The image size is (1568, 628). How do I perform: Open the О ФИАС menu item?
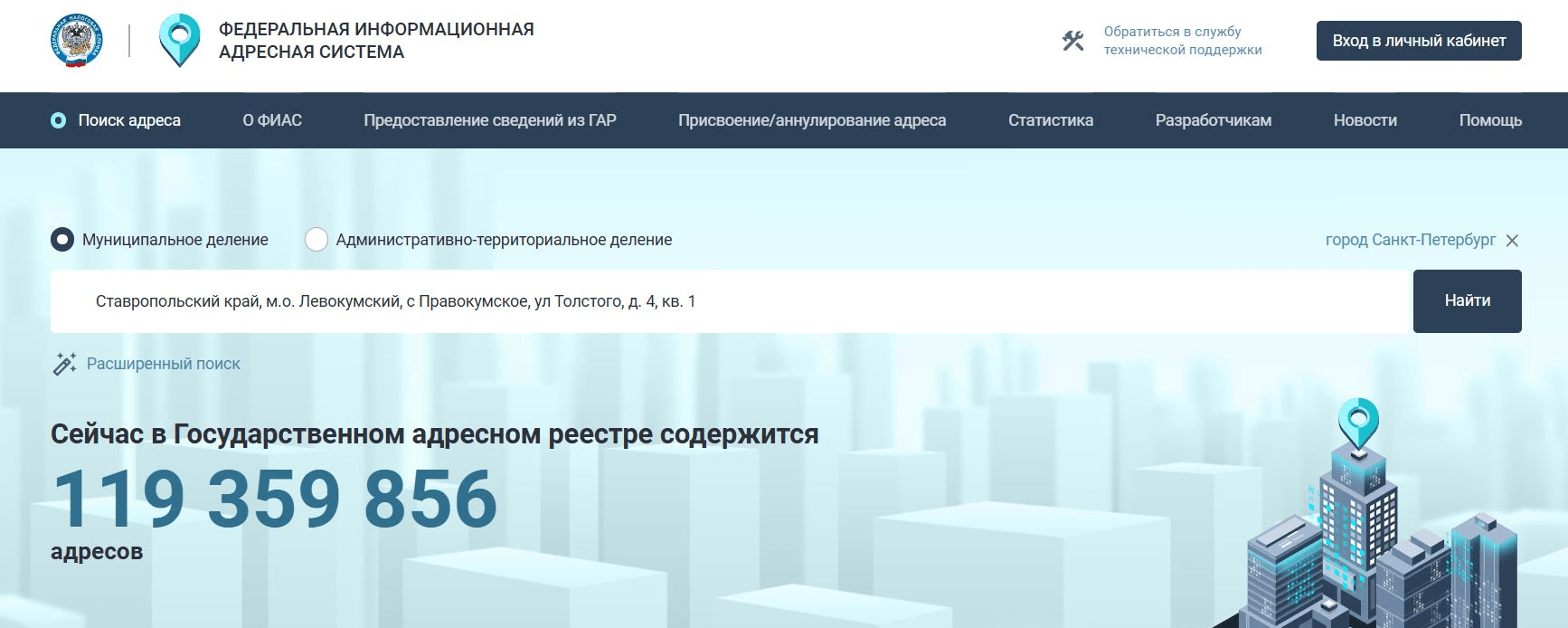pos(272,120)
